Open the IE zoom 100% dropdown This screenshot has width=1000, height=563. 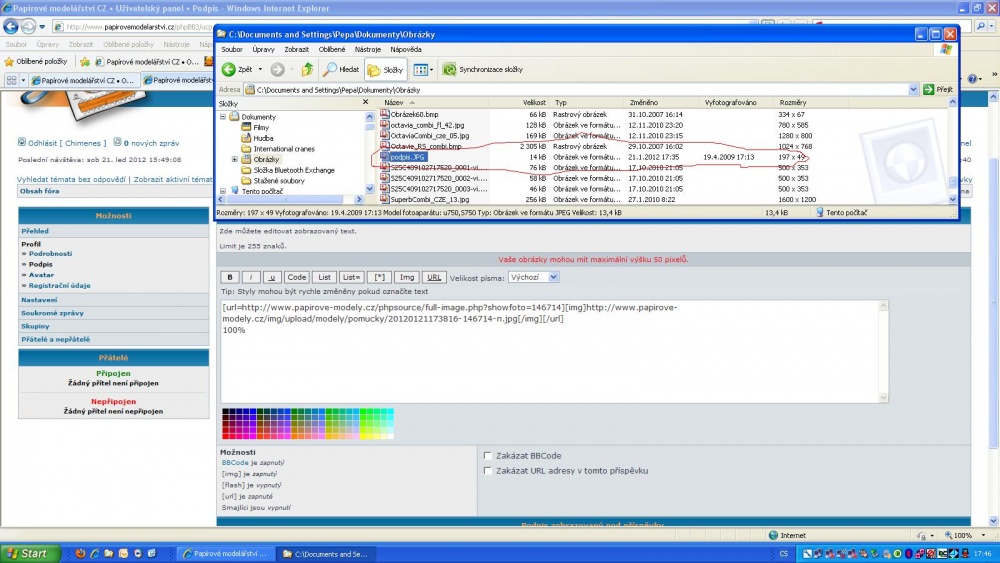[983, 536]
